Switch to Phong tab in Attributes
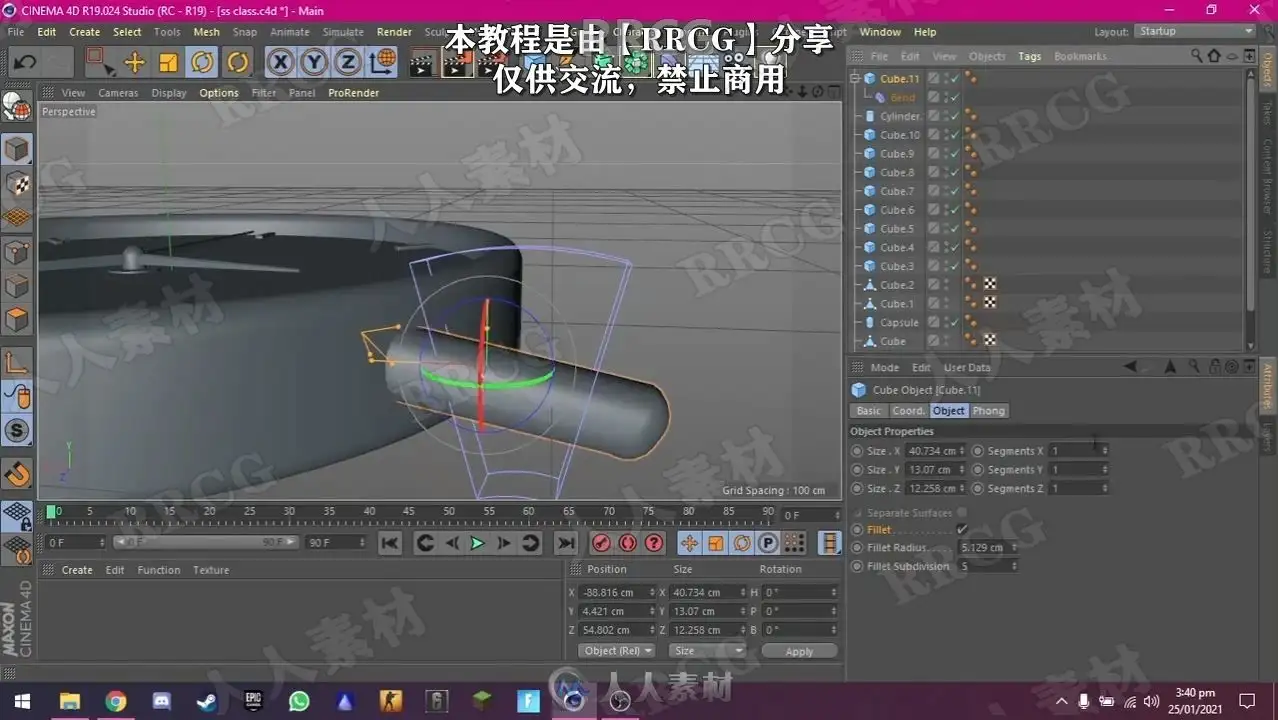This screenshot has height=720, width=1278. coord(988,411)
